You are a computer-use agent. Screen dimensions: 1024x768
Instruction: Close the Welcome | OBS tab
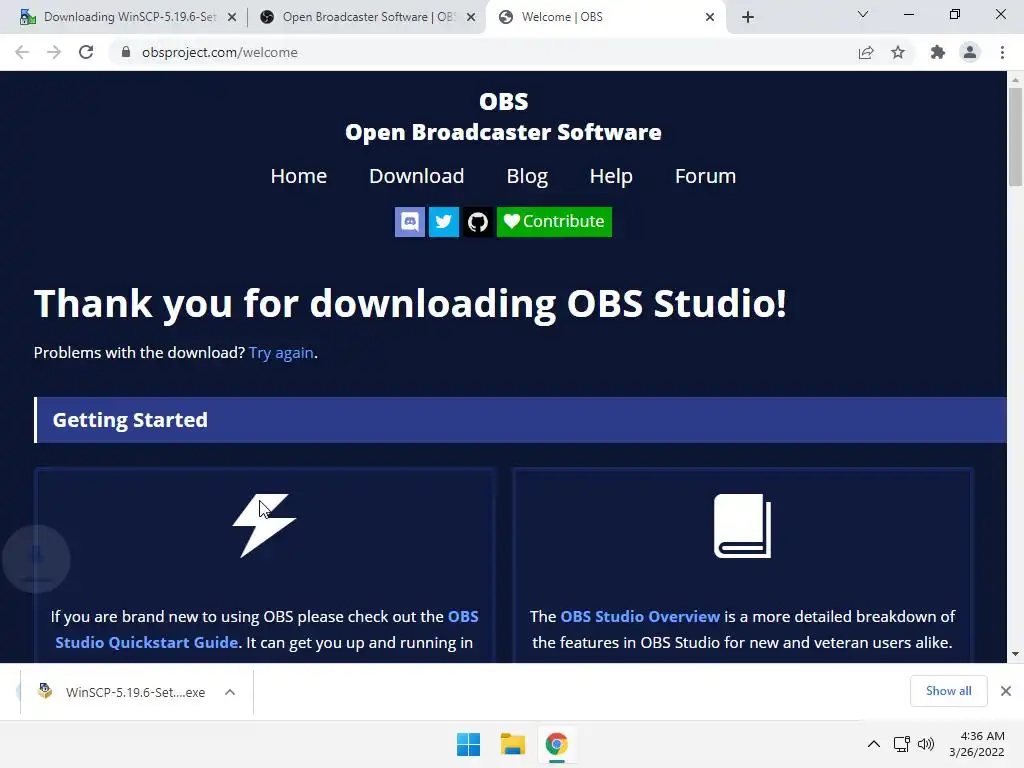pyautogui.click(x=710, y=17)
